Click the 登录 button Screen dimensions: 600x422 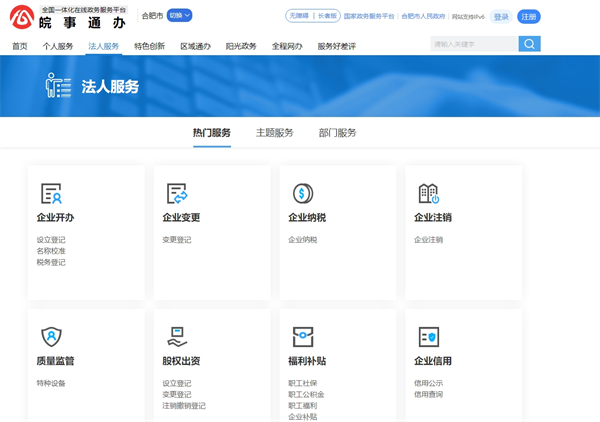(x=501, y=17)
